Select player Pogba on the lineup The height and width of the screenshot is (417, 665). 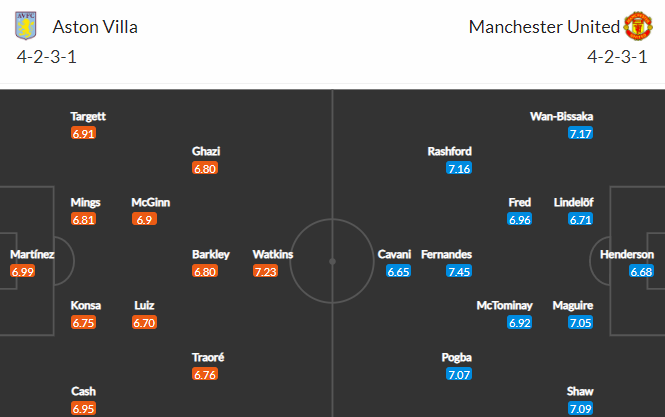pos(456,357)
